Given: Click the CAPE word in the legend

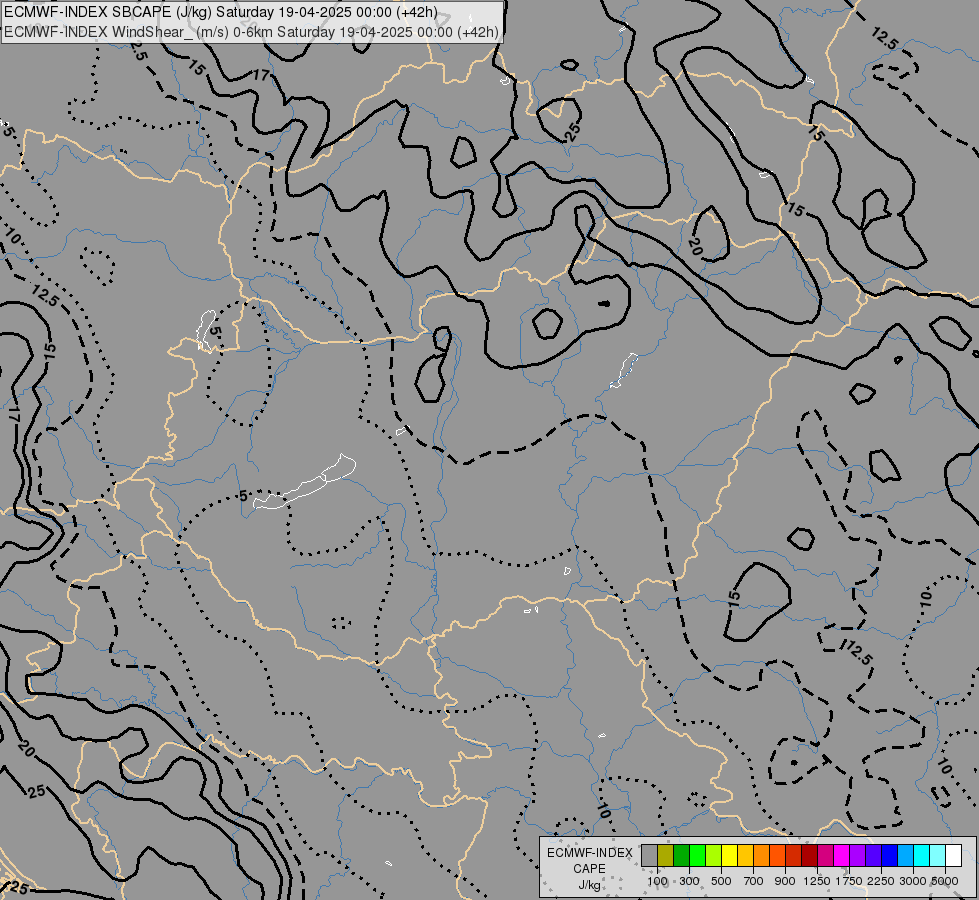Looking at the screenshot, I should pos(589,869).
